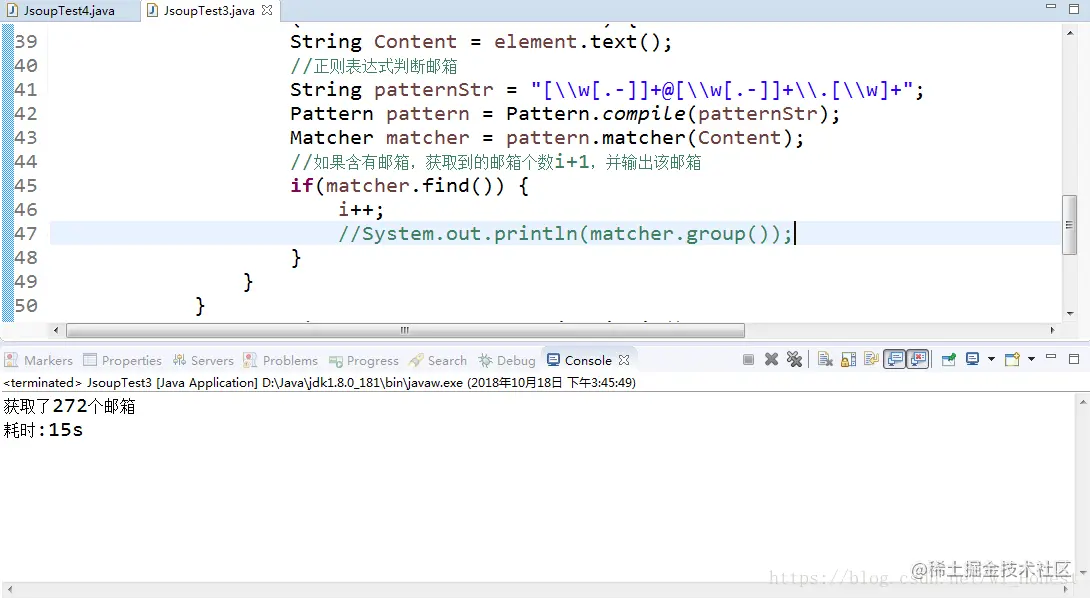
Task: Click the '//正则表达式判断邮箱' comment
Action: click(374, 66)
